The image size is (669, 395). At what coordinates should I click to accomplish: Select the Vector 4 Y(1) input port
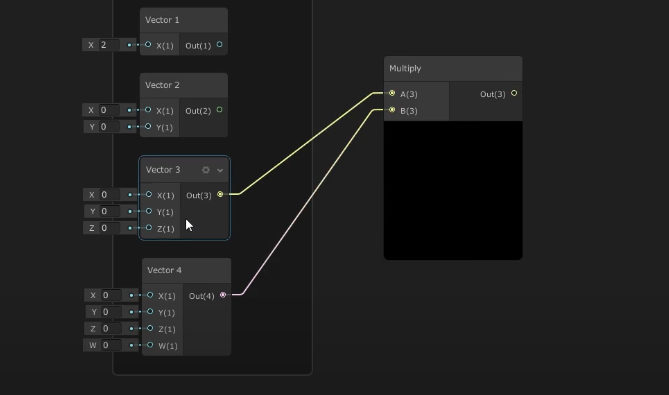click(150, 311)
